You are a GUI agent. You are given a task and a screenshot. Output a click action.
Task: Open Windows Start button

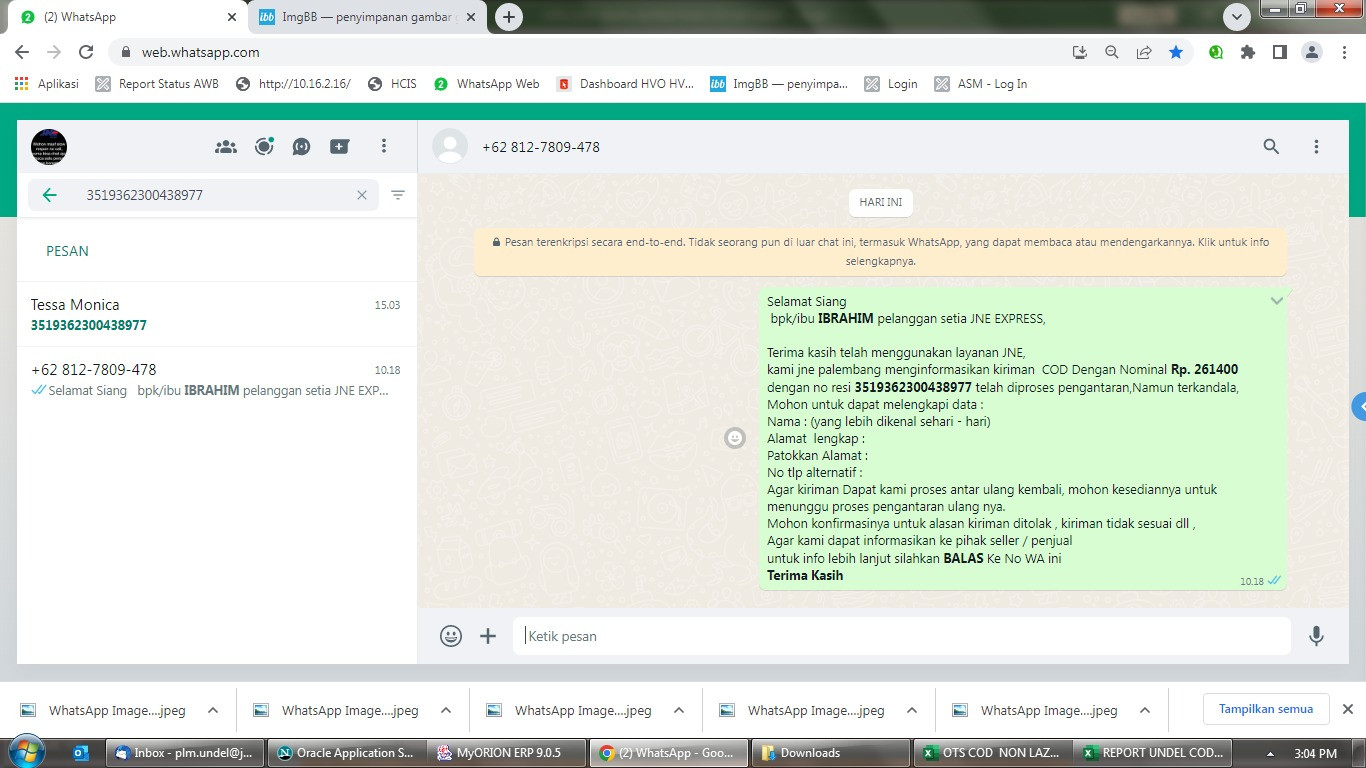(27, 752)
